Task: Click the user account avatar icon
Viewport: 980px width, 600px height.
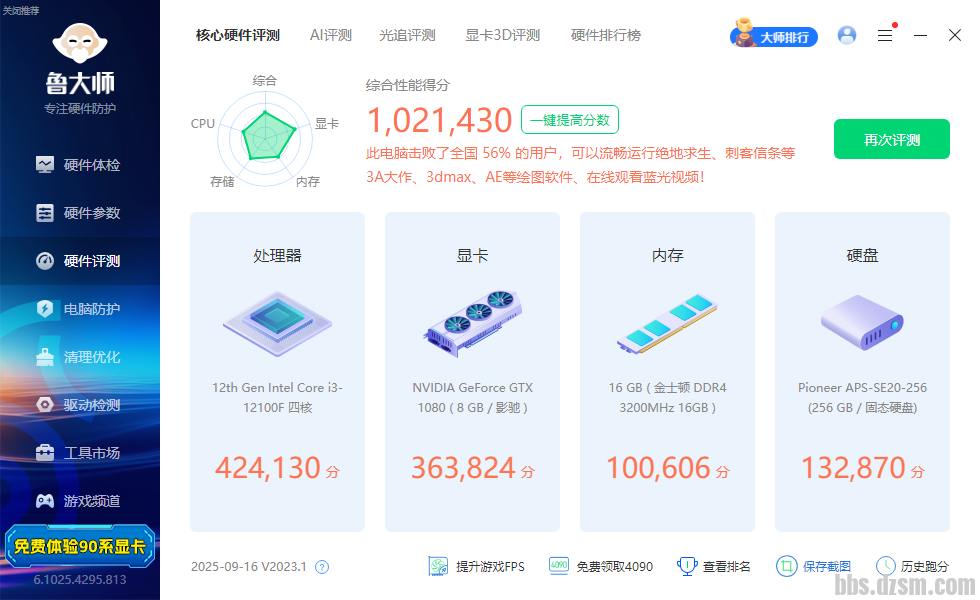Action: (x=847, y=35)
